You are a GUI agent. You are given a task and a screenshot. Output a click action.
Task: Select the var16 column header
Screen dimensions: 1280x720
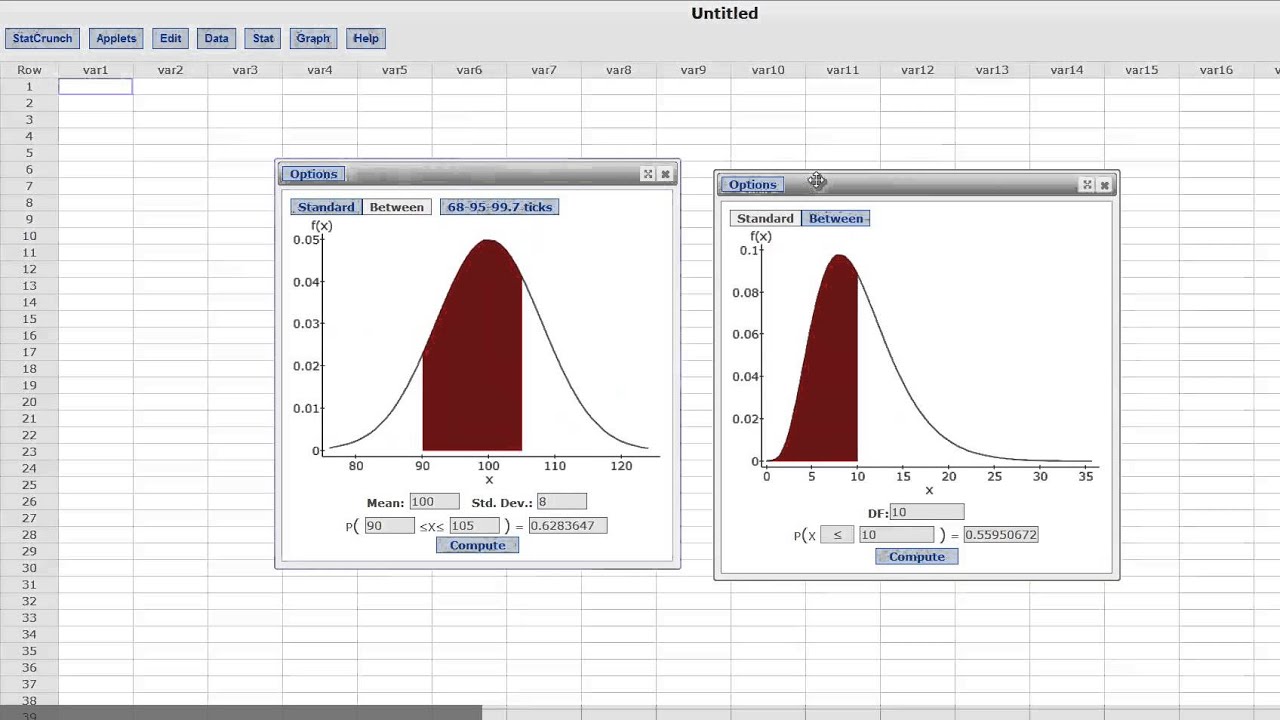click(1216, 70)
